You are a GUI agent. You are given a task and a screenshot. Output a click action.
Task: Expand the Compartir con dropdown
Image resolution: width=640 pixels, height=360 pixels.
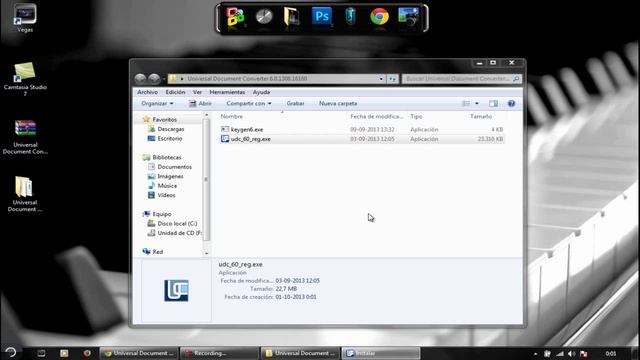click(249, 104)
